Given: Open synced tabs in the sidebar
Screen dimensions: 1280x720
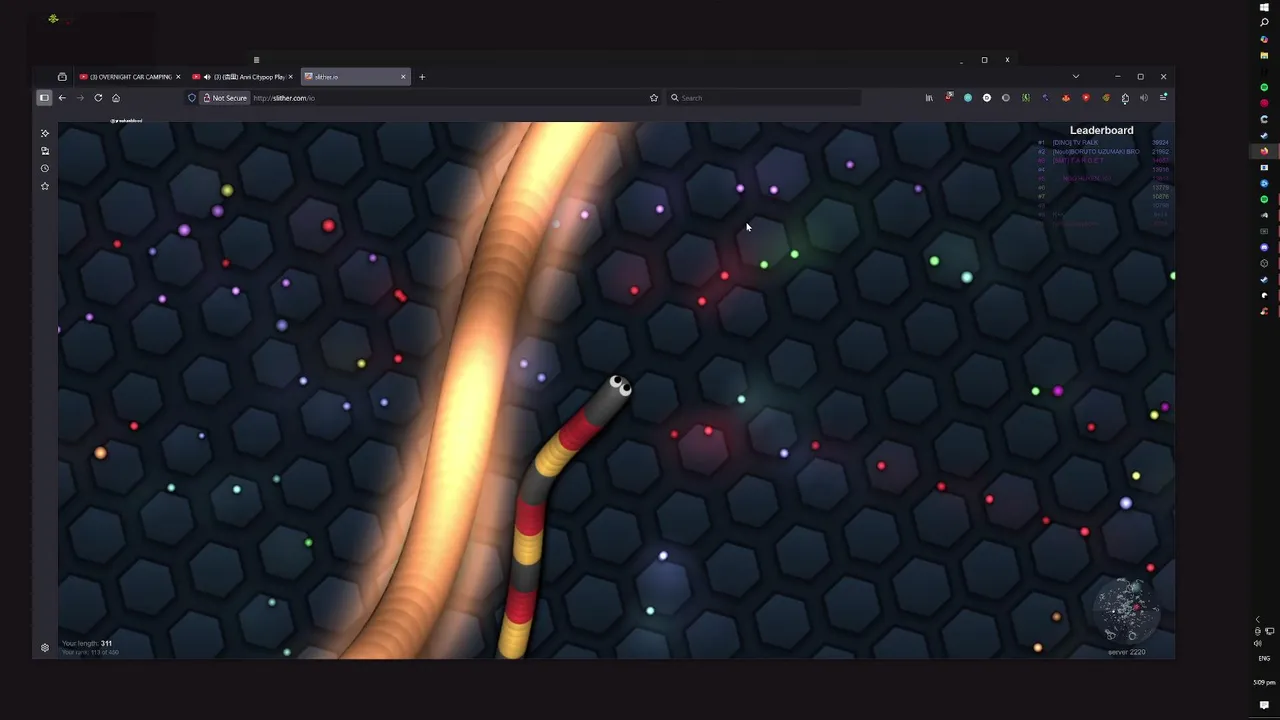Looking at the screenshot, I should pyautogui.click(x=45, y=151).
